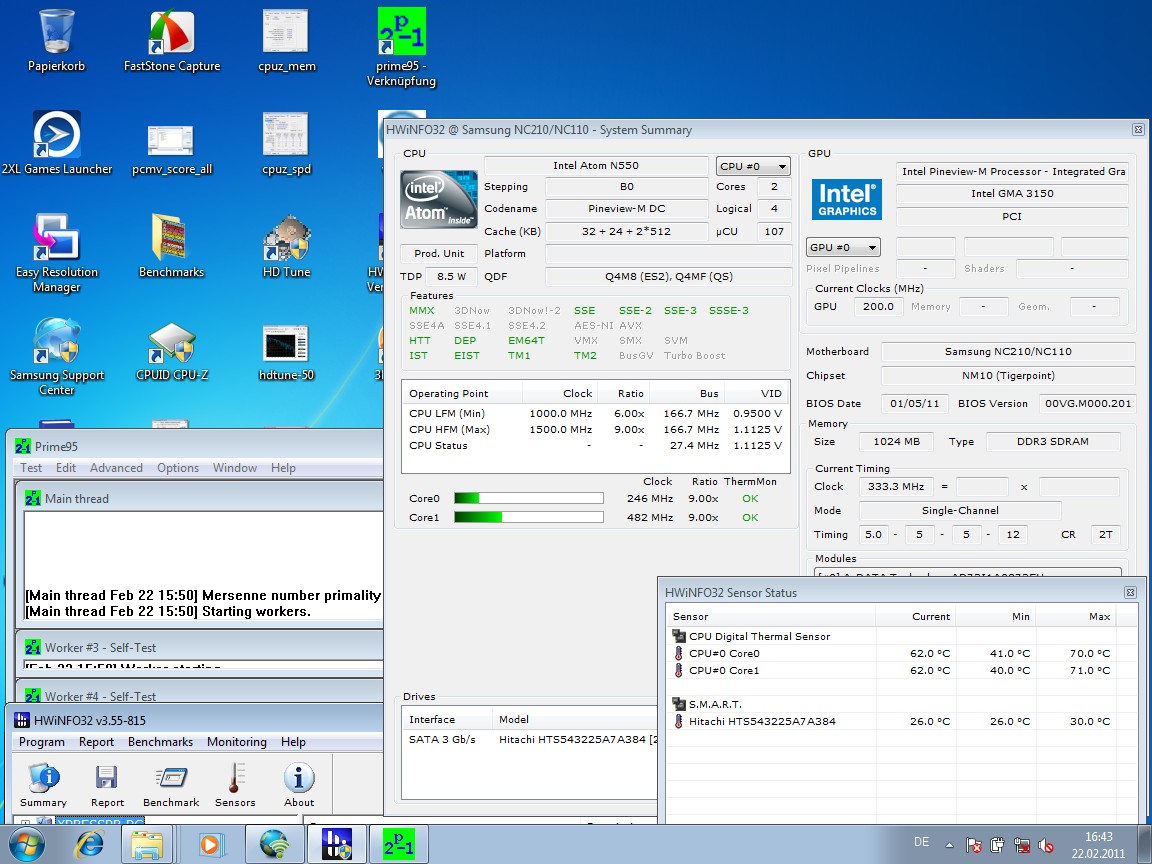Select the 2XL Games Launcher desktop icon
Viewport: 1152px width, 864px height.
pyautogui.click(x=57, y=143)
